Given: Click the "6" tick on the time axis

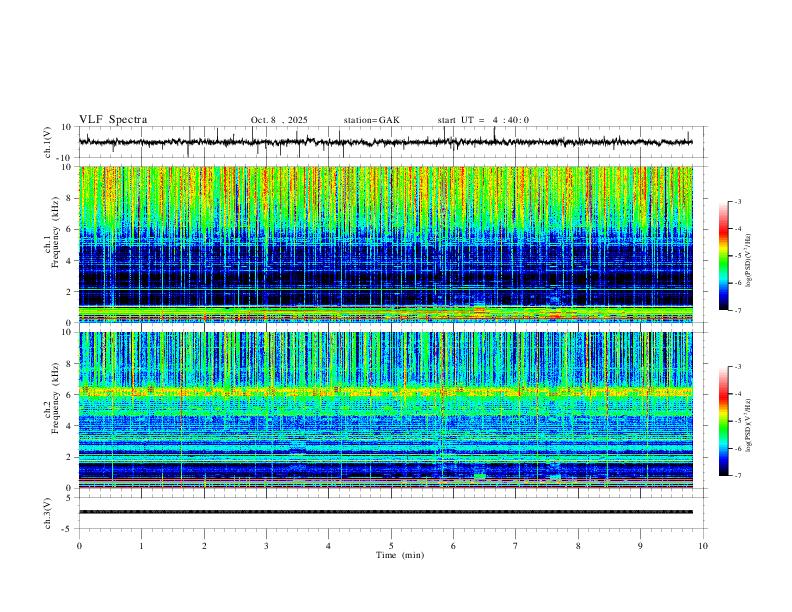Looking at the screenshot, I should (x=453, y=546).
